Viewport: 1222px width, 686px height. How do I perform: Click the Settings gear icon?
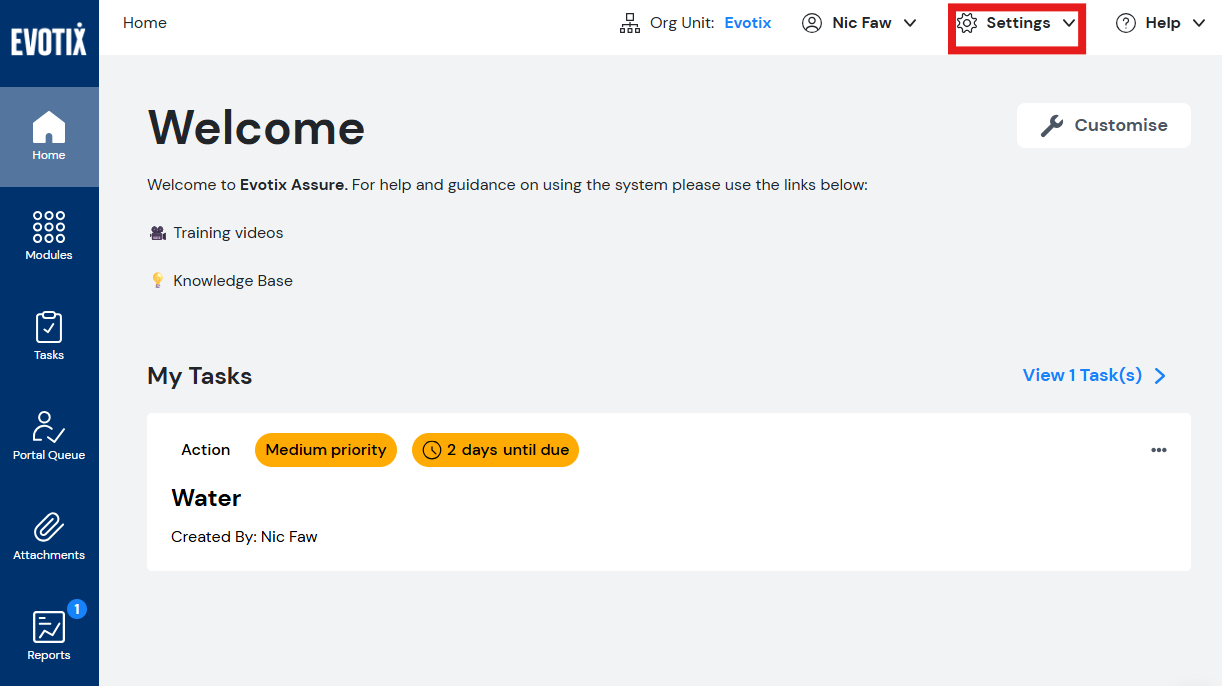pos(967,23)
